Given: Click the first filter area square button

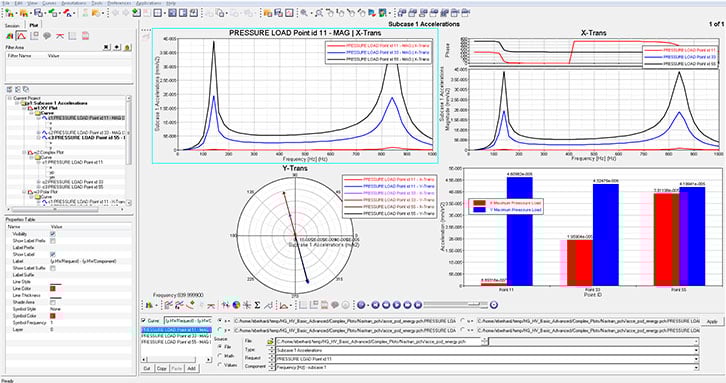Looking at the screenshot, I should coord(106,47).
